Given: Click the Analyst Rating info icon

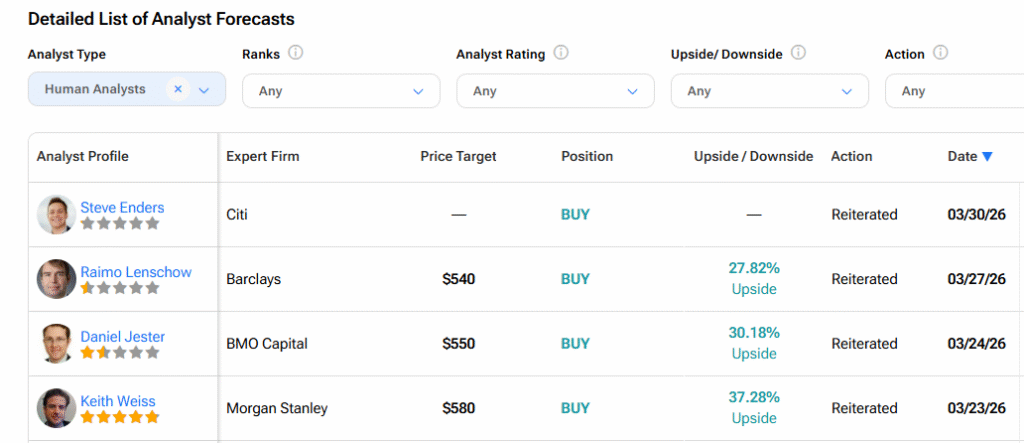Looking at the screenshot, I should point(561,53).
